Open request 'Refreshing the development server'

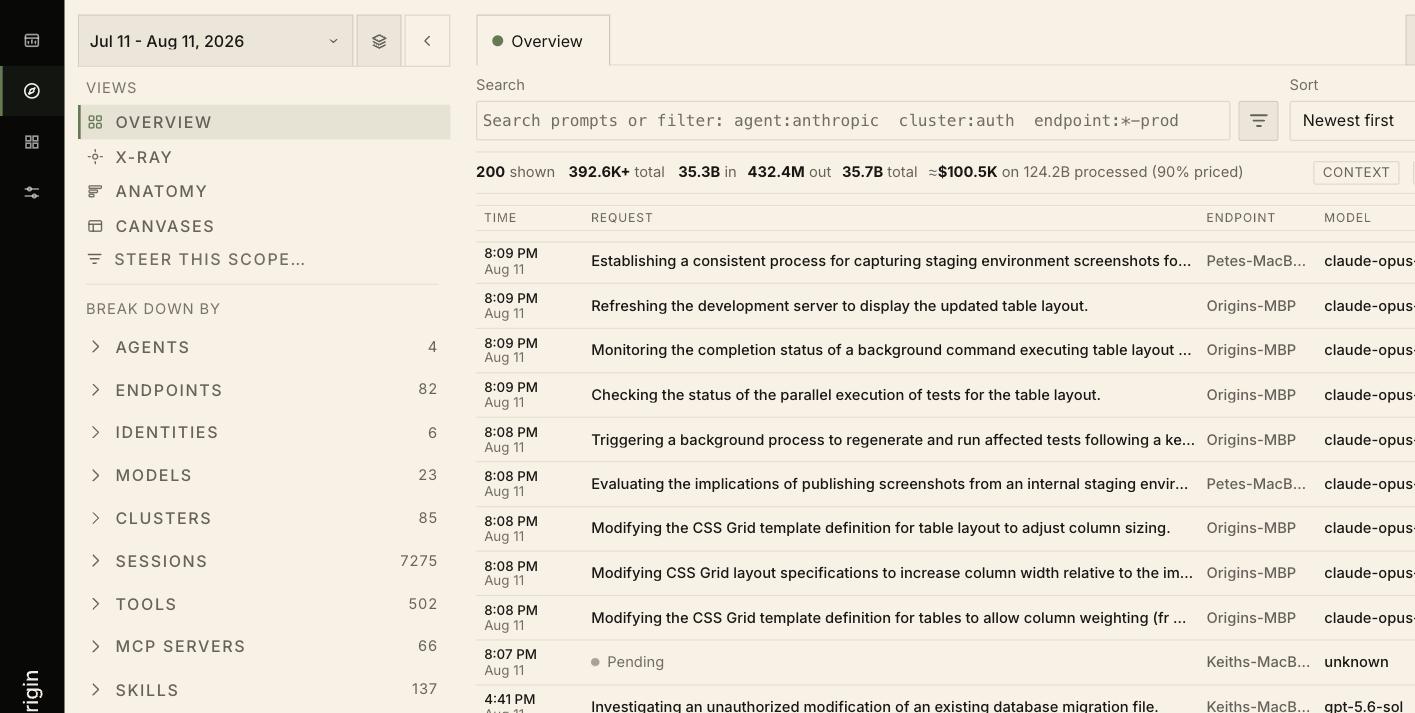tap(839, 306)
